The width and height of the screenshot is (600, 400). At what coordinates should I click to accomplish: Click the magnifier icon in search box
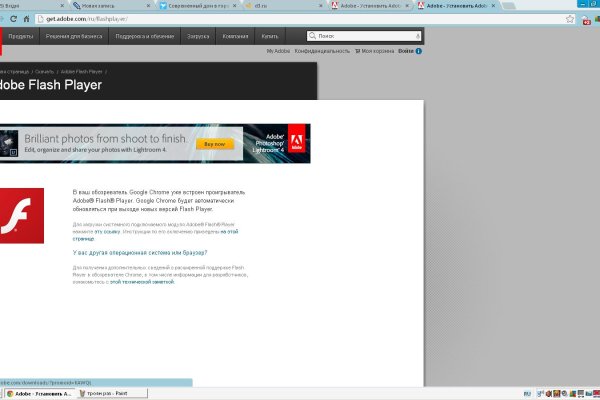coord(312,36)
